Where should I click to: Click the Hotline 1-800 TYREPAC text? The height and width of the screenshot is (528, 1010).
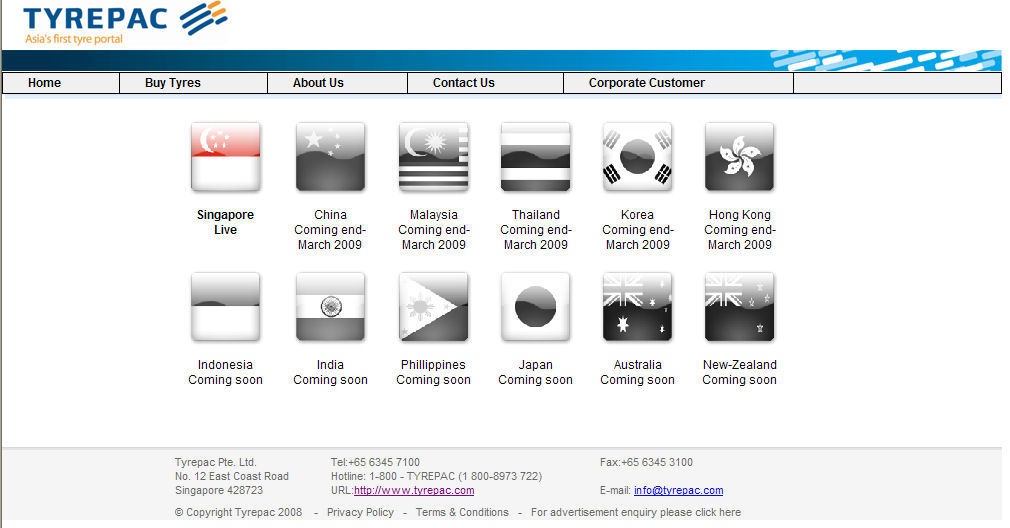436,476
